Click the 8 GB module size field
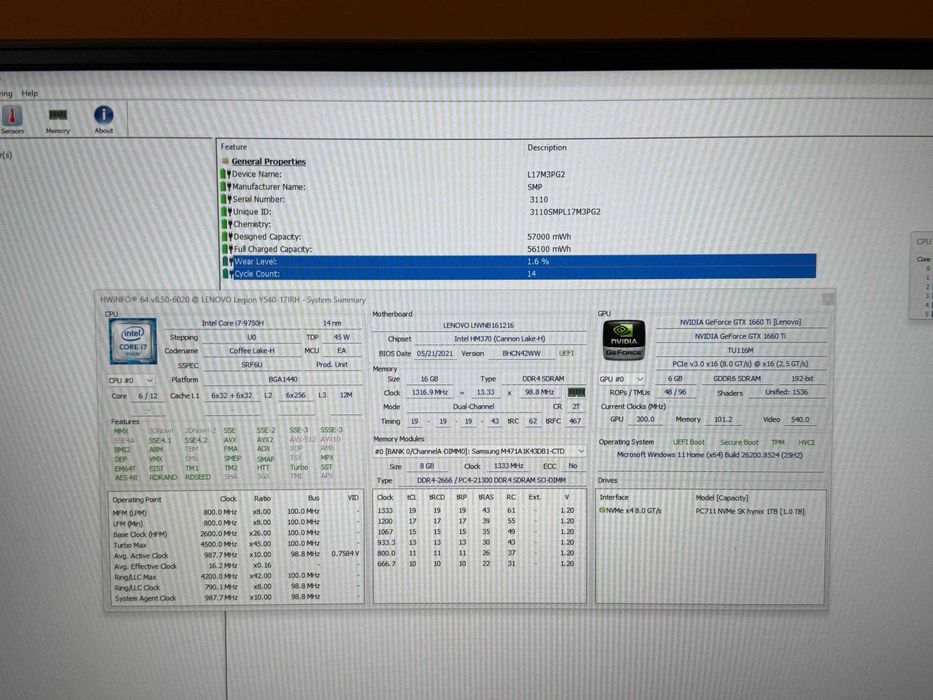The image size is (933, 700). 427,466
